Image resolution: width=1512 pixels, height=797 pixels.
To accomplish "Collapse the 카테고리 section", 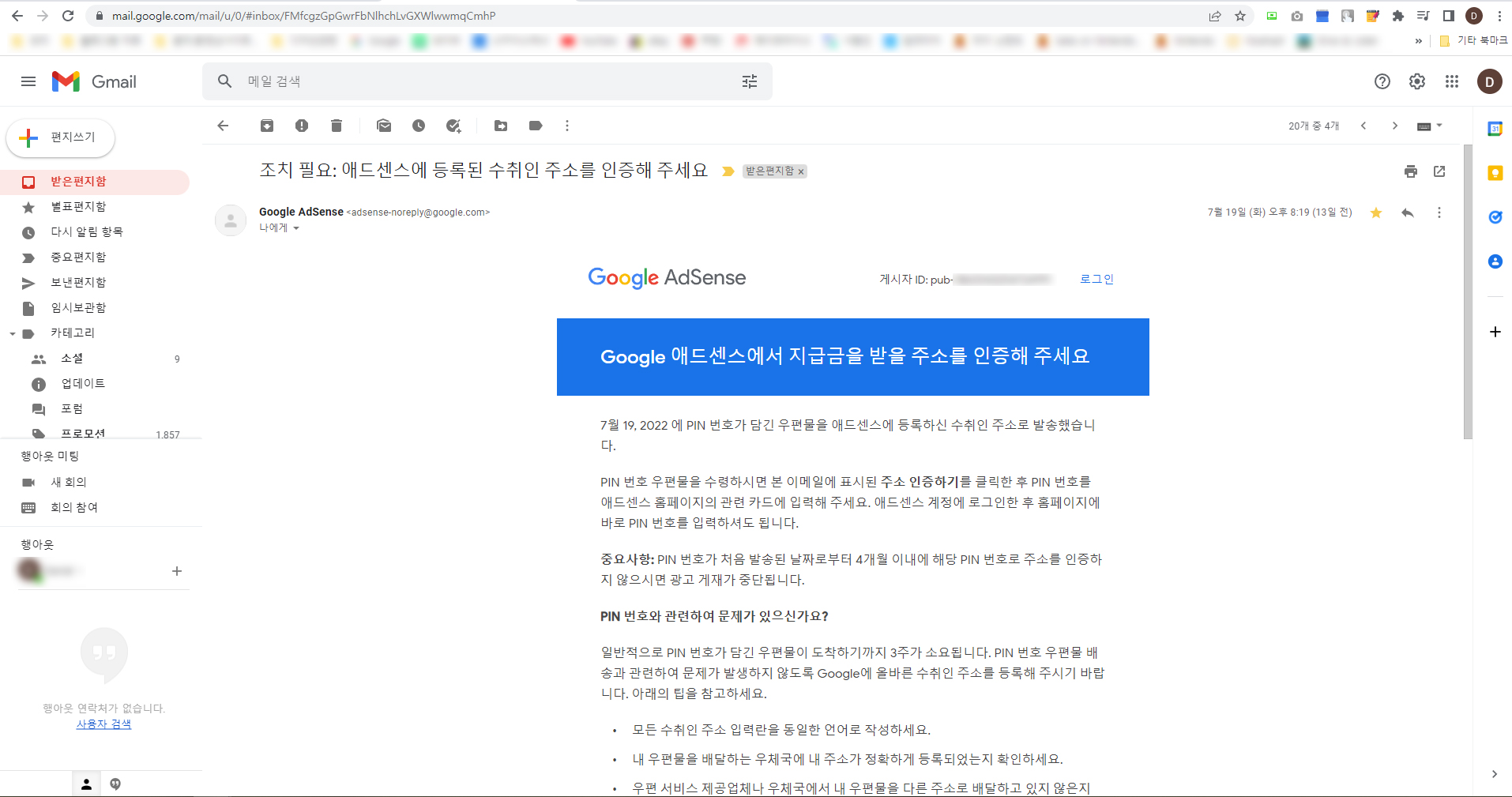I will 13,333.
